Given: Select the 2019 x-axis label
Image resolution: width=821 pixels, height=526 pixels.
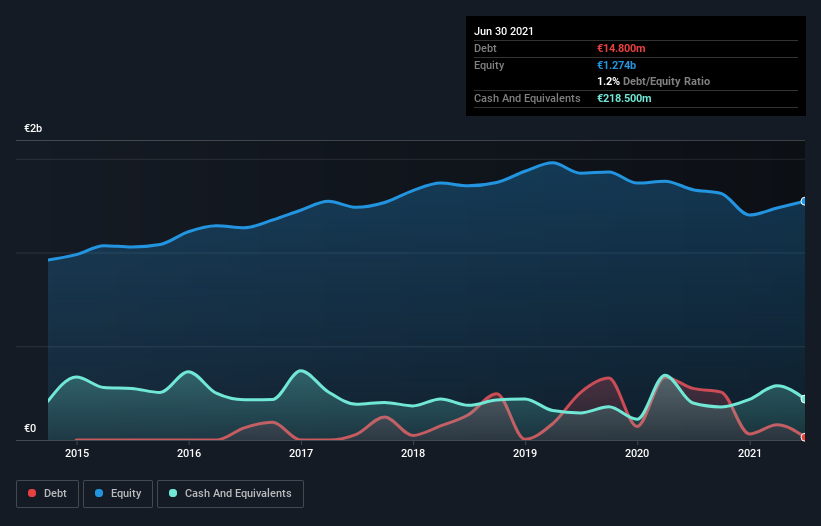Looking at the screenshot, I should coord(526,454).
